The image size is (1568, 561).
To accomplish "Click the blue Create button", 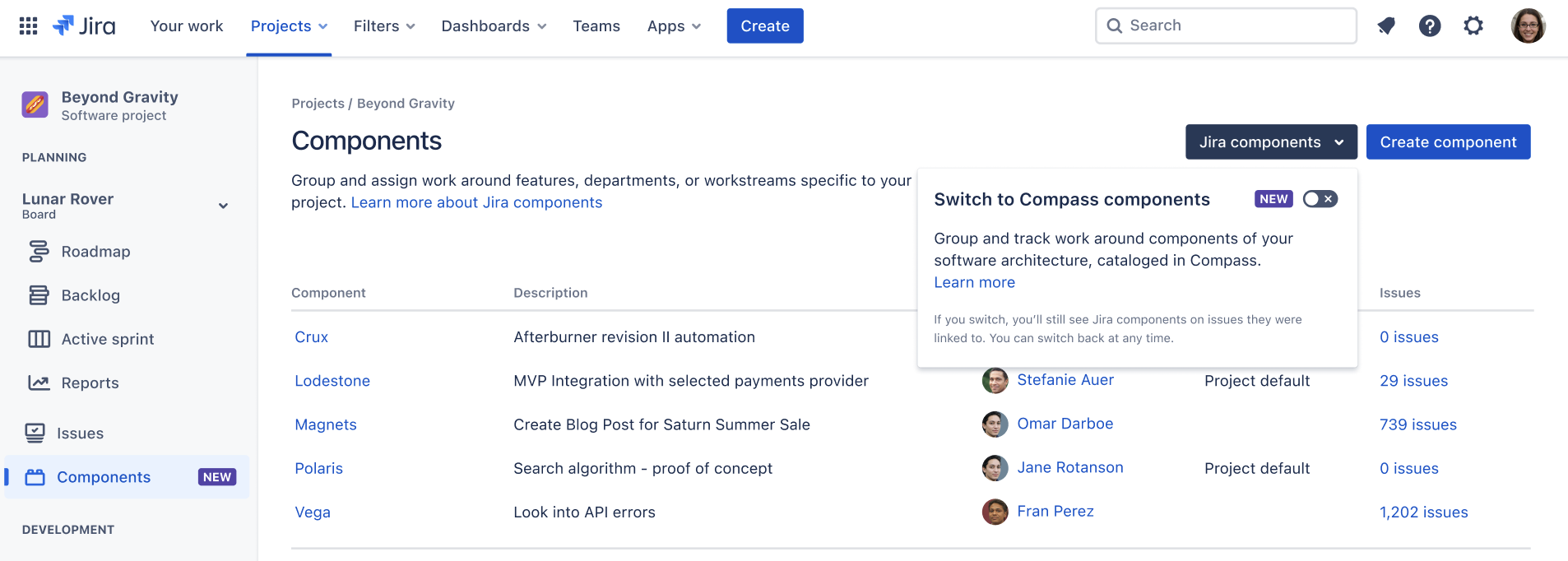I will click(765, 25).
